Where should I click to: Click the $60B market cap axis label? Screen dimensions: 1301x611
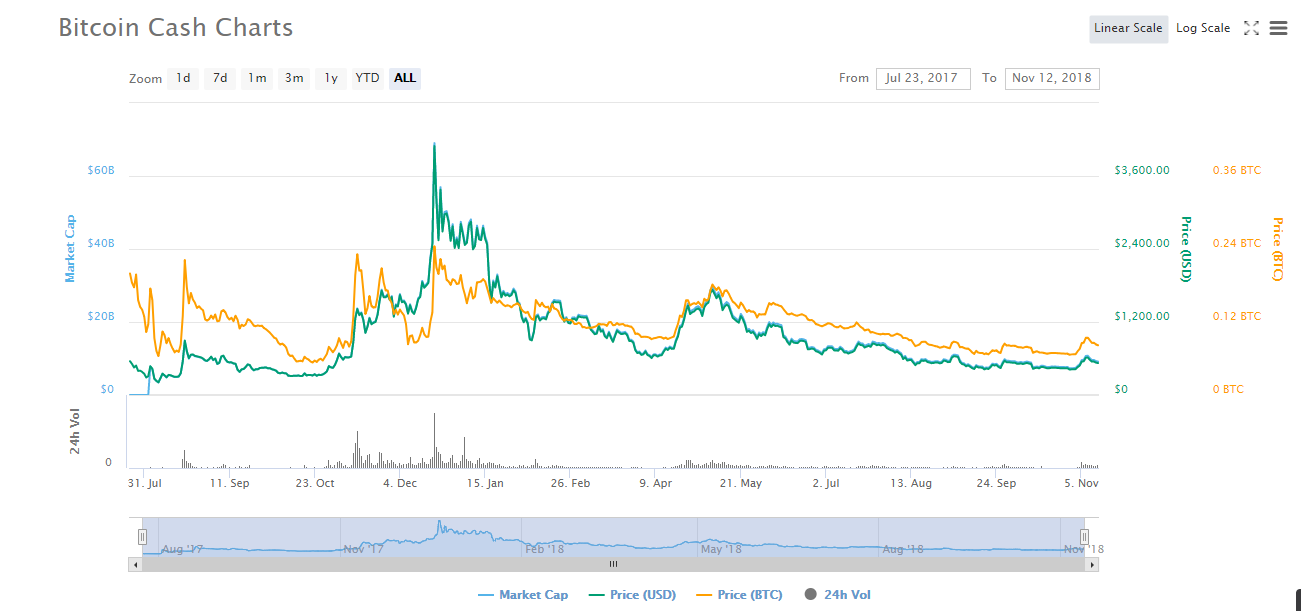[101, 171]
